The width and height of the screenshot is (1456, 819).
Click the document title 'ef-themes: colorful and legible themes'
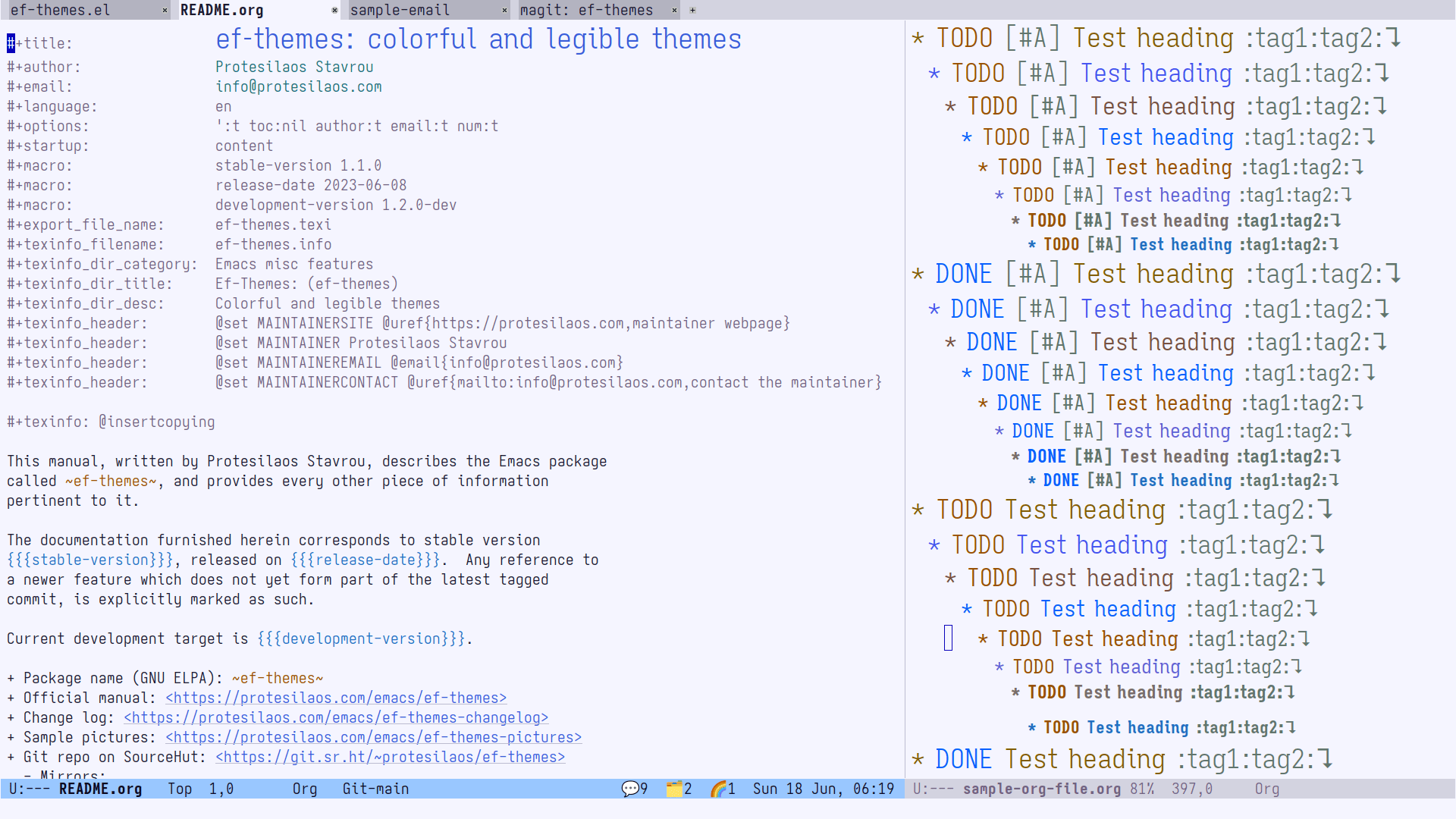click(x=479, y=39)
